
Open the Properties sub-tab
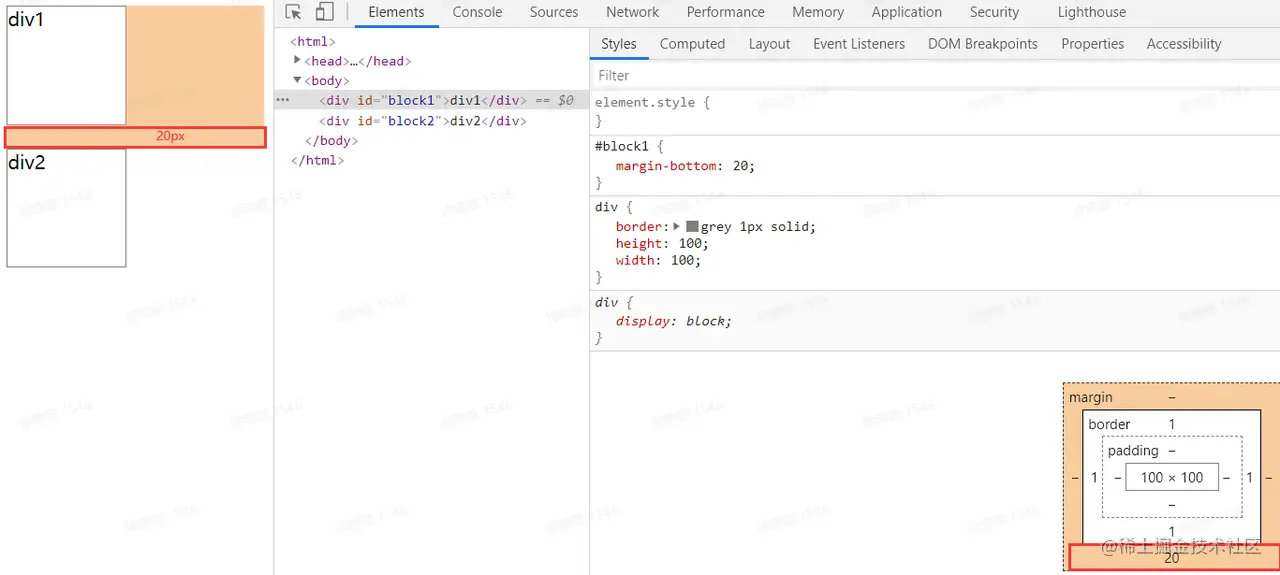click(1092, 44)
